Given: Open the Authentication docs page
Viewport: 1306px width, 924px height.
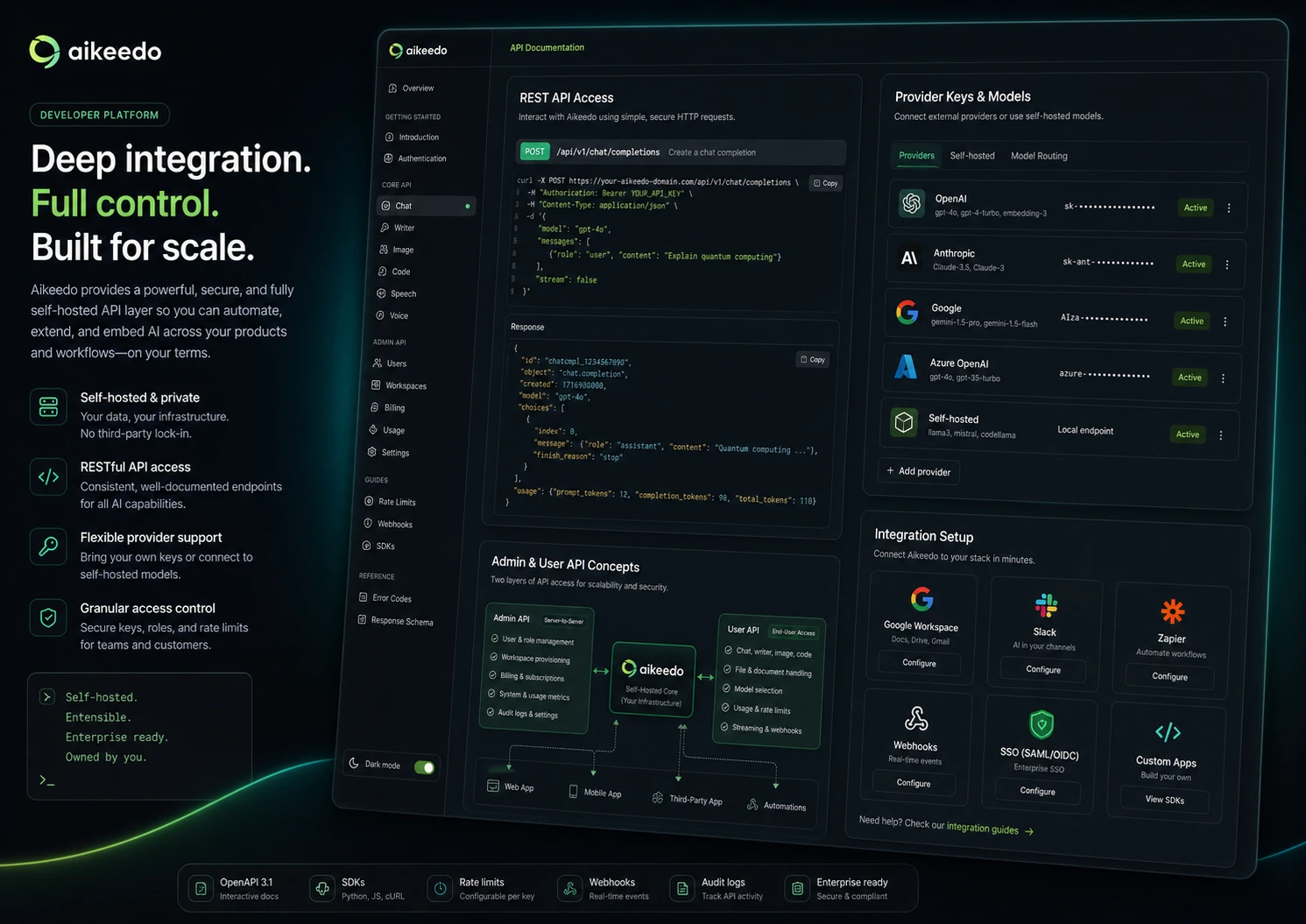Looking at the screenshot, I should tap(415, 159).
